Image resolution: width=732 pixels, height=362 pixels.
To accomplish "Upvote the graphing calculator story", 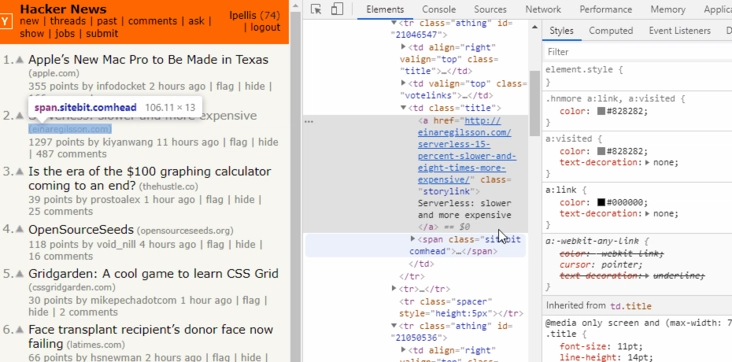I will click(x=20, y=171).
